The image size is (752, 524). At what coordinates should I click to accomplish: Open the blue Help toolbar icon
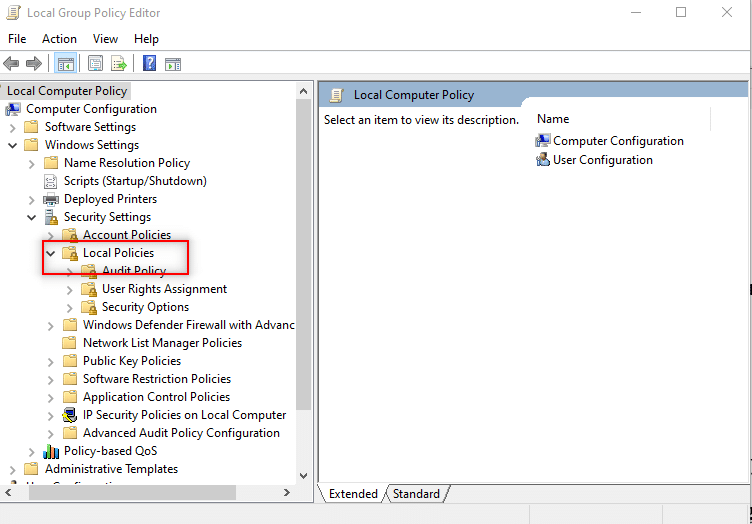pyautogui.click(x=150, y=63)
